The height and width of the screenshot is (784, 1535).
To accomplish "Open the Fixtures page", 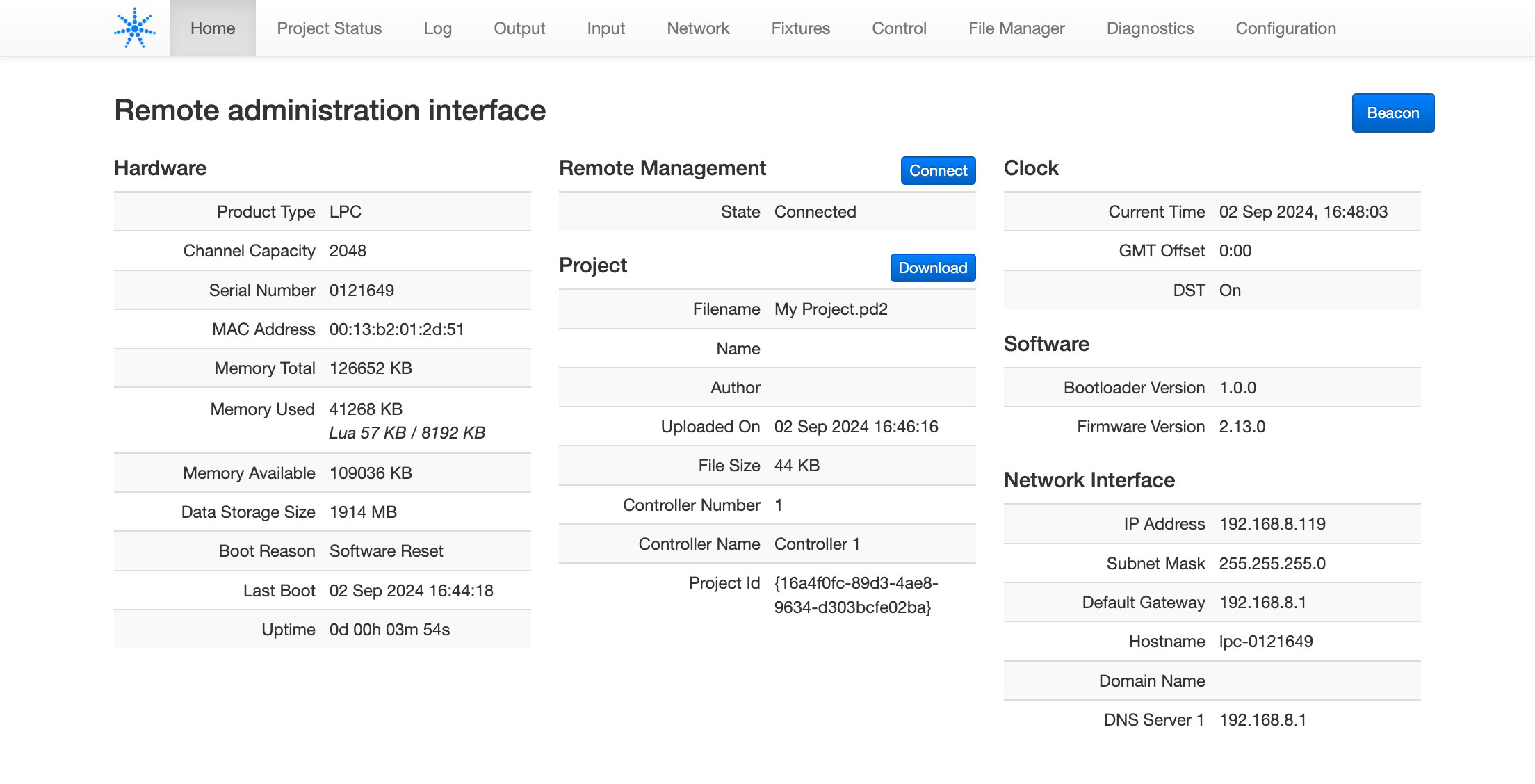I will [800, 28].
